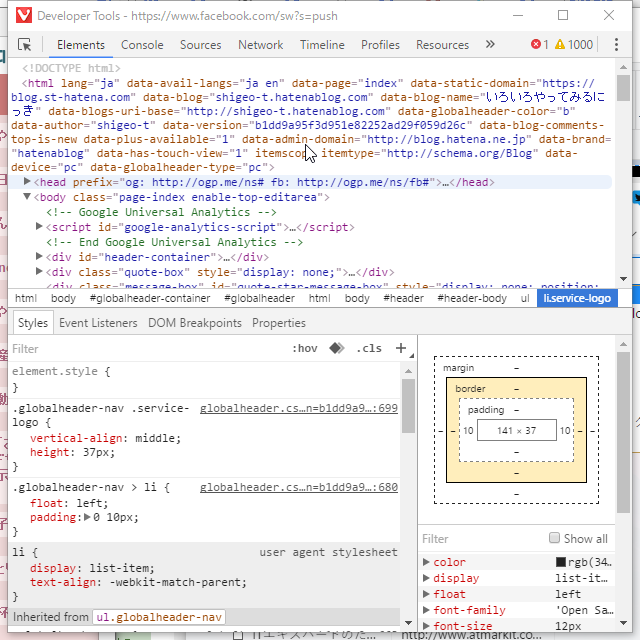
Task: Open the Sources tab
Action: pos(200,44)
